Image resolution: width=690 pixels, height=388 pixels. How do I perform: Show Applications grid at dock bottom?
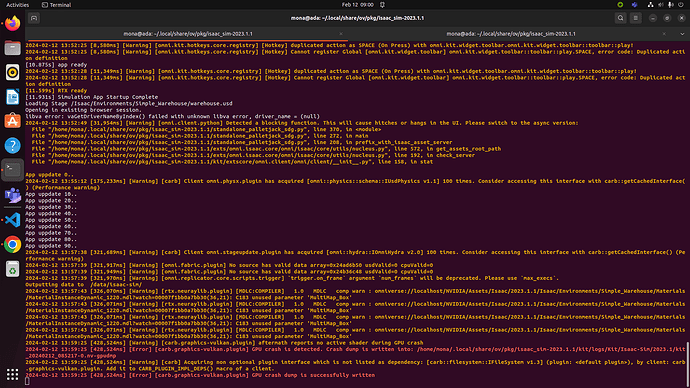pos(12,374)
